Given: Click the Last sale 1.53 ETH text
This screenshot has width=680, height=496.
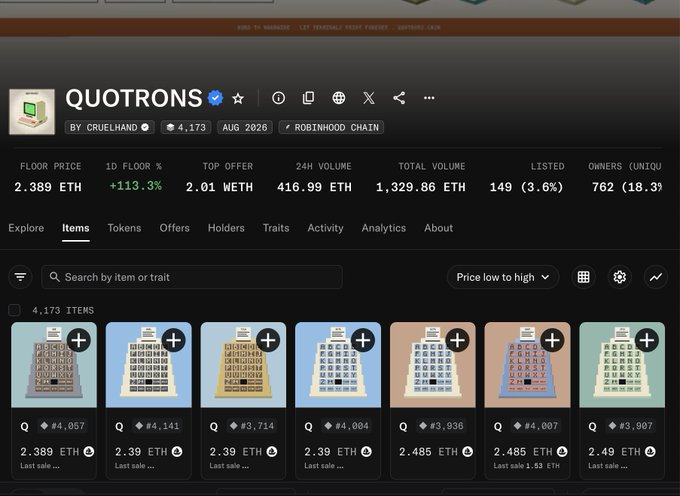Looking at the screenshot, I should pos(526,466).
